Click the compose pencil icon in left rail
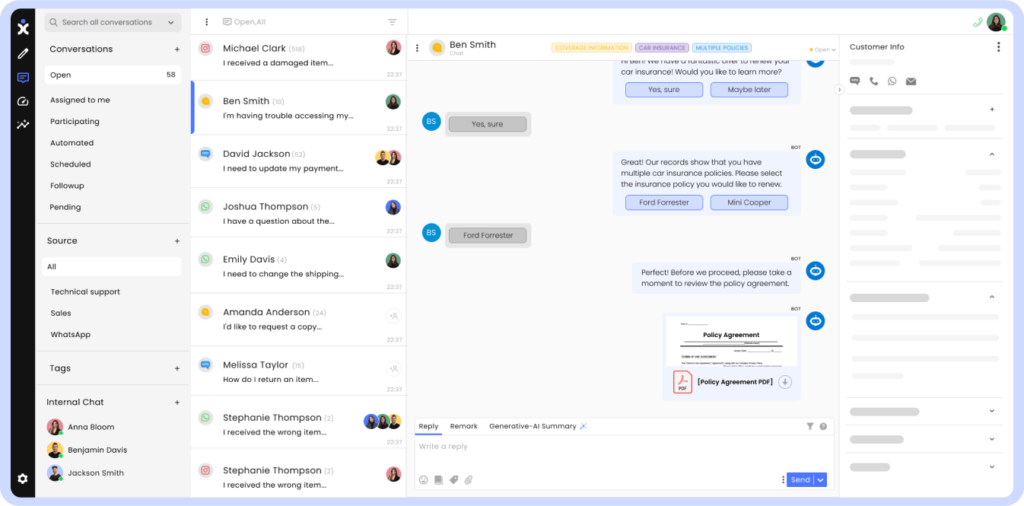This screenshot has height=506, width=1024. pos(23,53)
